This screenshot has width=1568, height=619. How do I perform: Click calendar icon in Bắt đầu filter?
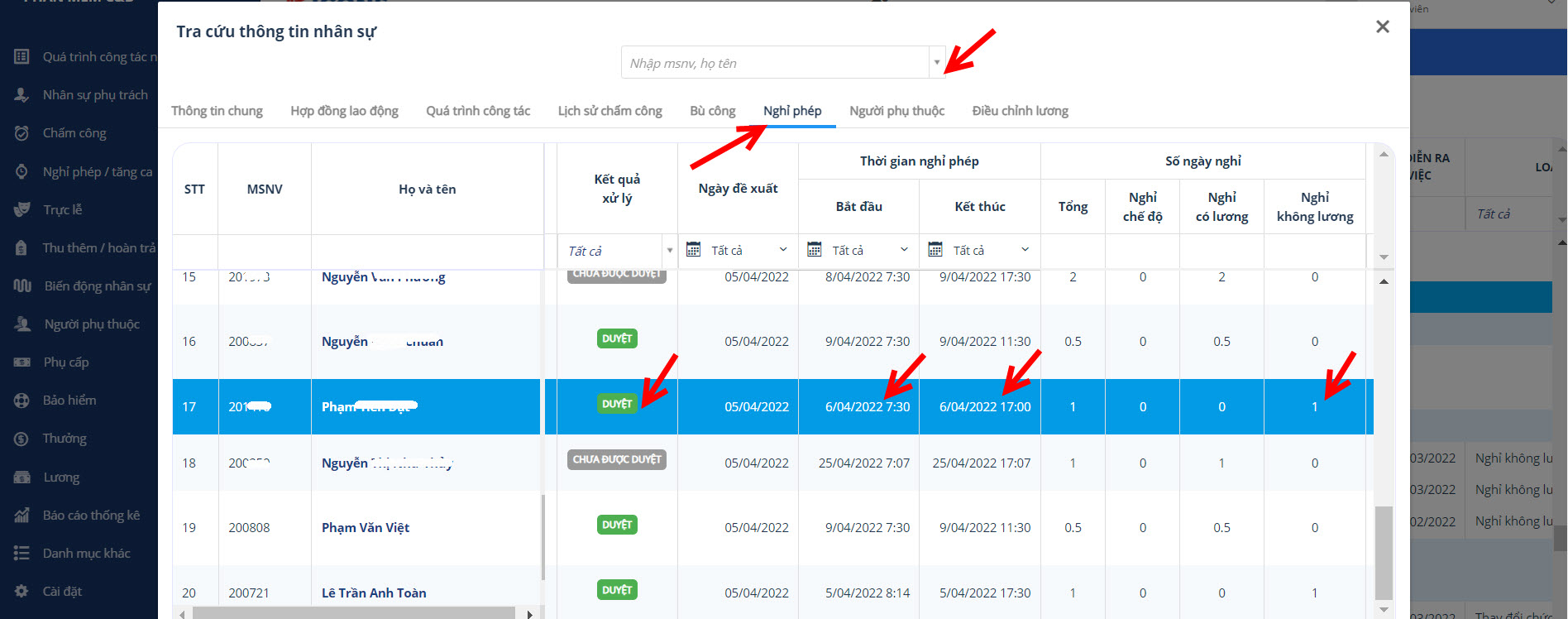tap(815, 250)
